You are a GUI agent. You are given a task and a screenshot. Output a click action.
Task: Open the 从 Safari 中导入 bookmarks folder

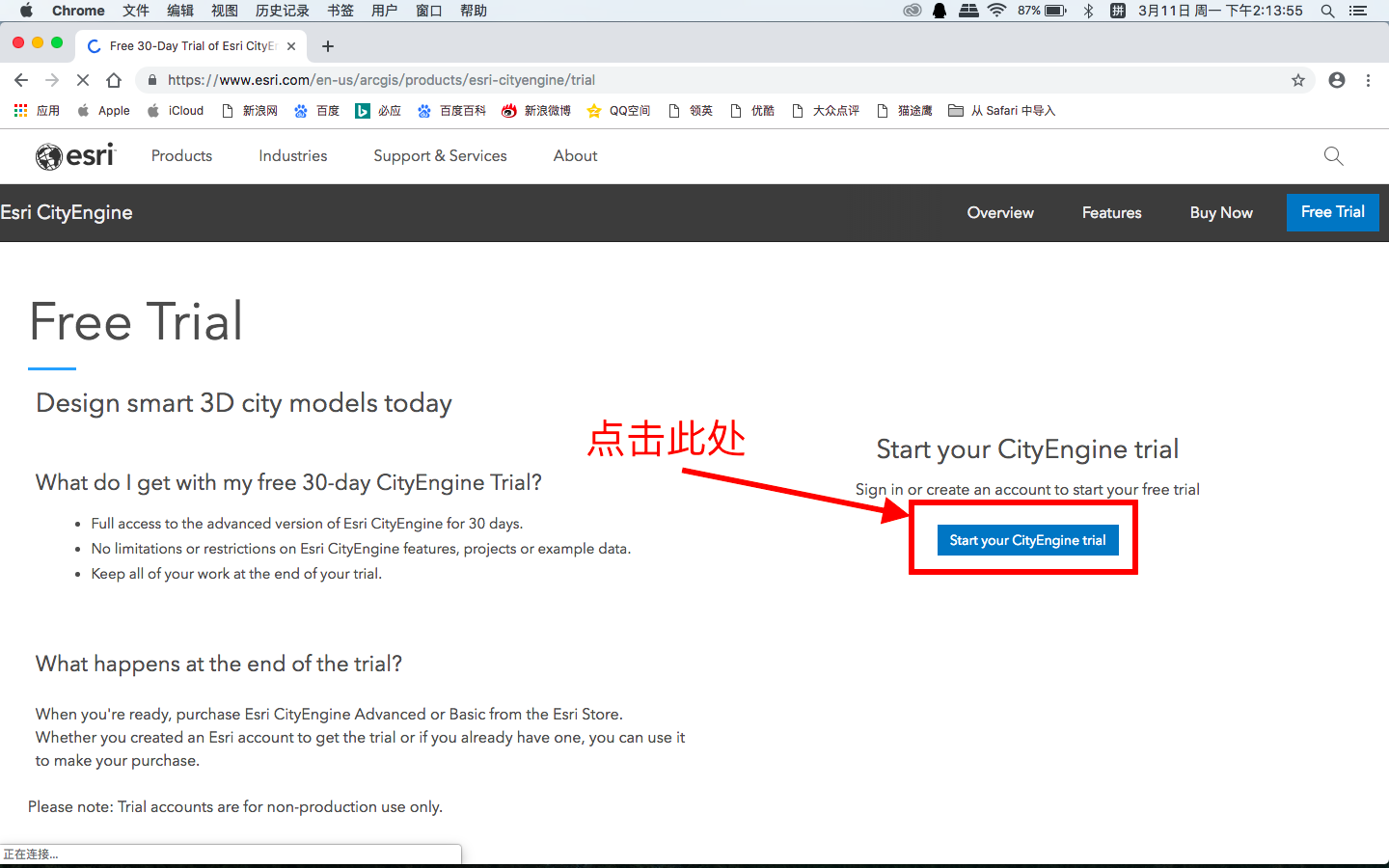(1002, 111)
